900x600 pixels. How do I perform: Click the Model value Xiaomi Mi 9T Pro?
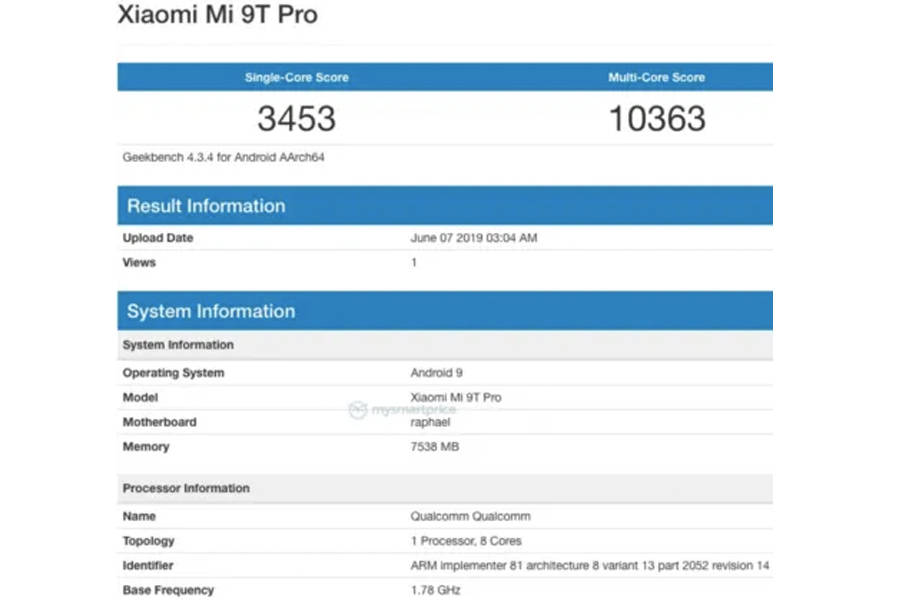(457, 397)
